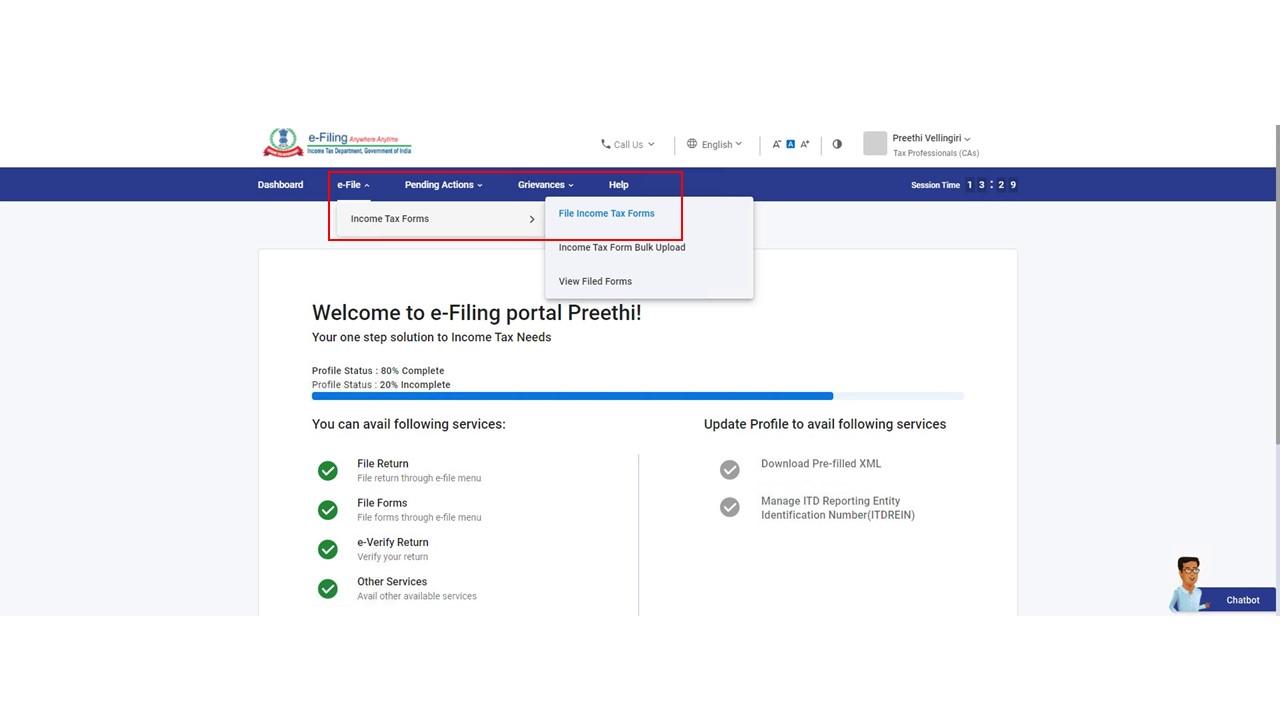
Task: Choose Income Tax Form Bulk Upload
Action: coord(621,248)
